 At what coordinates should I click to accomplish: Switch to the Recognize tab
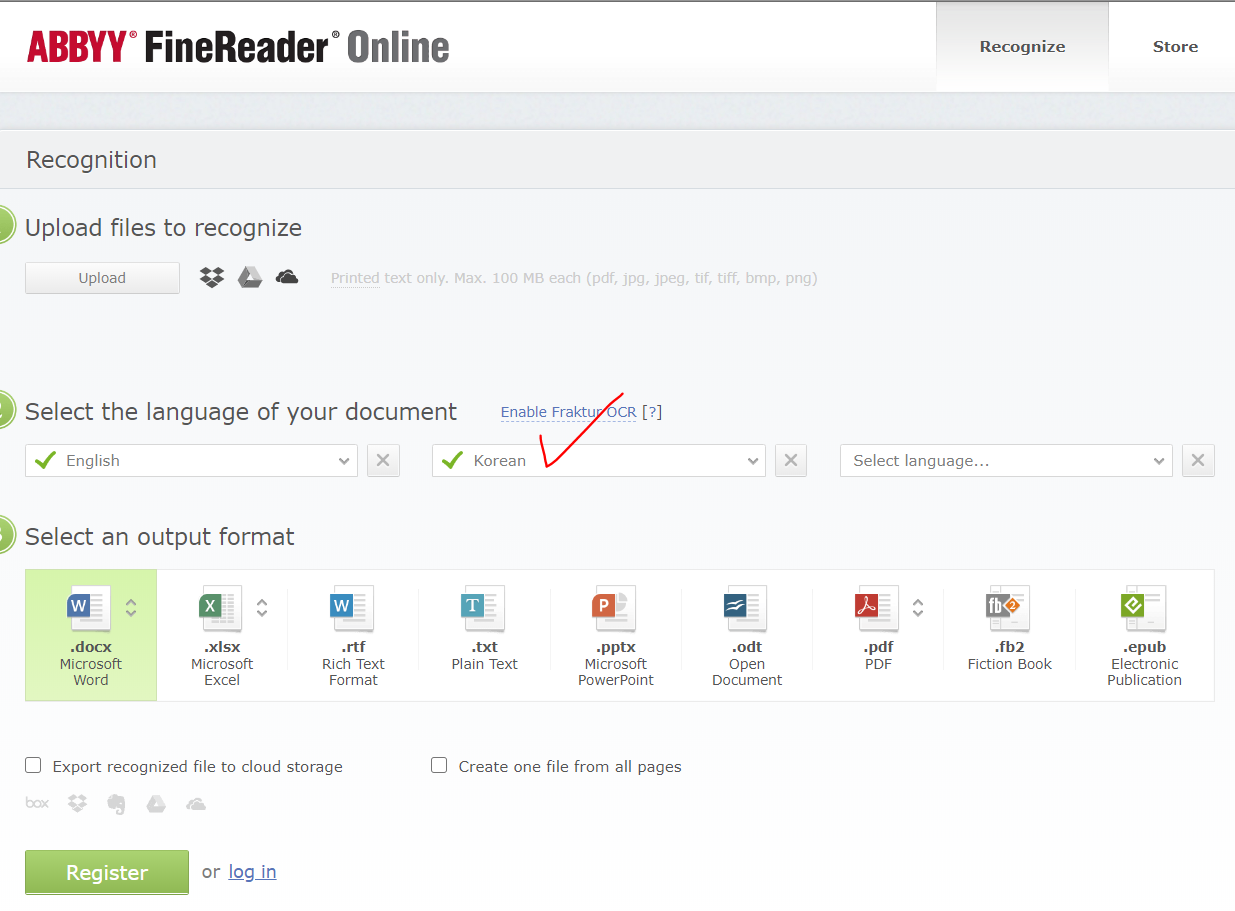tap(1022, 46)
